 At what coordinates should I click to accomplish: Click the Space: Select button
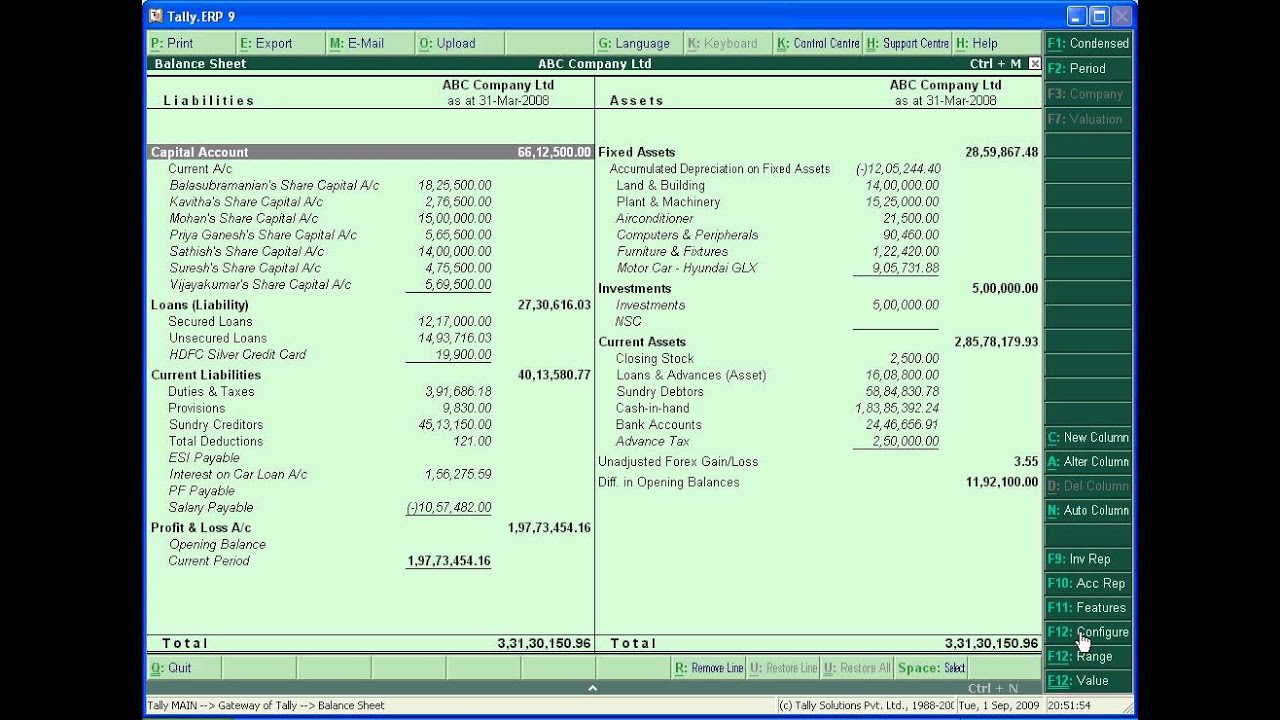coord(932,668)
